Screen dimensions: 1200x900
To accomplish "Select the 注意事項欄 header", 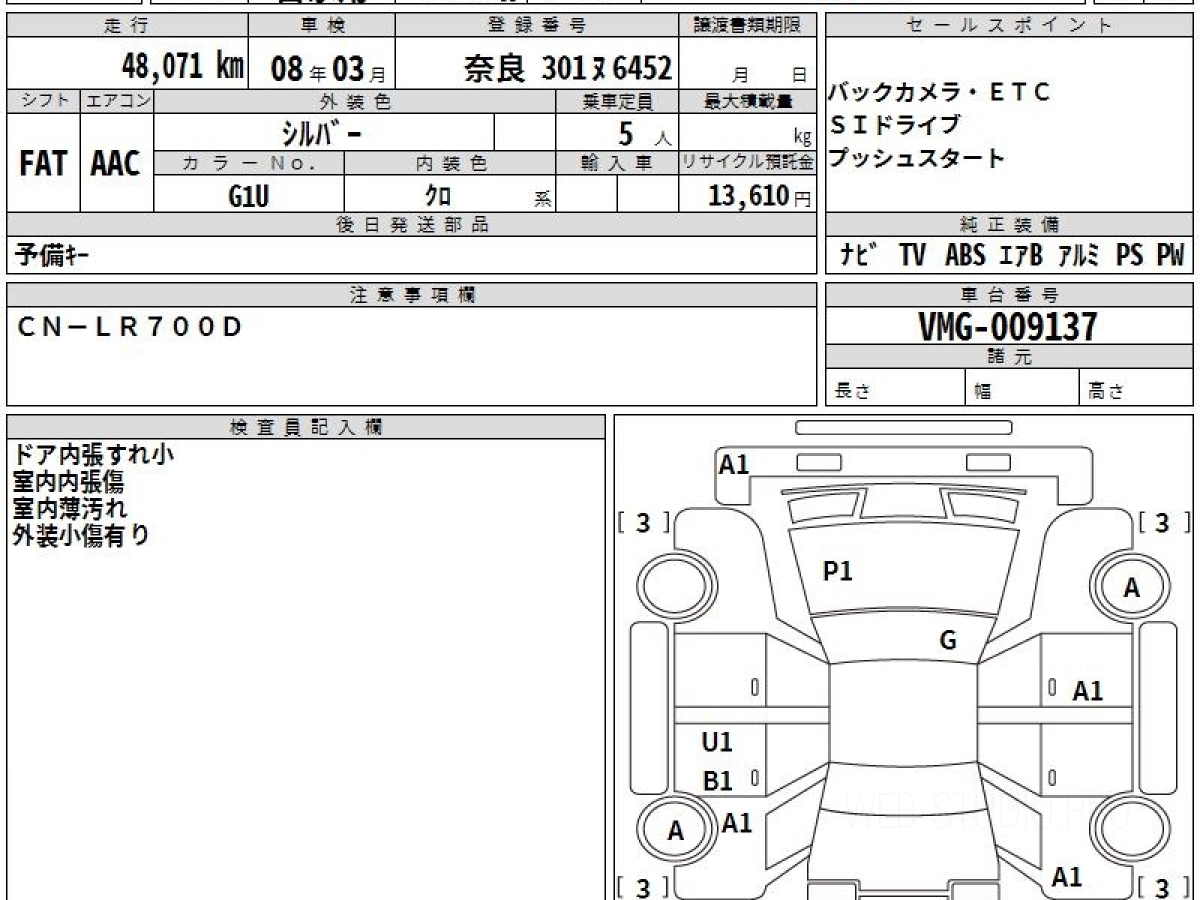I will [x=412, y=294].
